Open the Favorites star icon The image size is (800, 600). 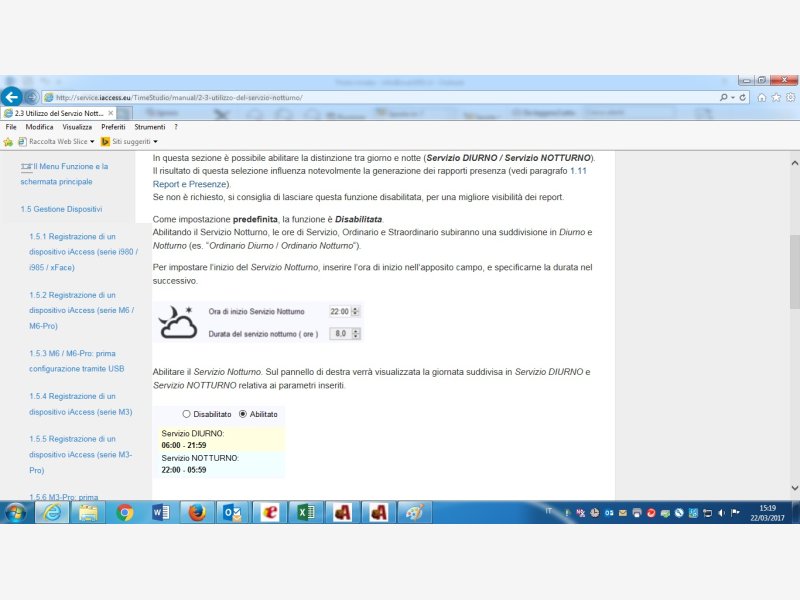(x=775, y=97)
